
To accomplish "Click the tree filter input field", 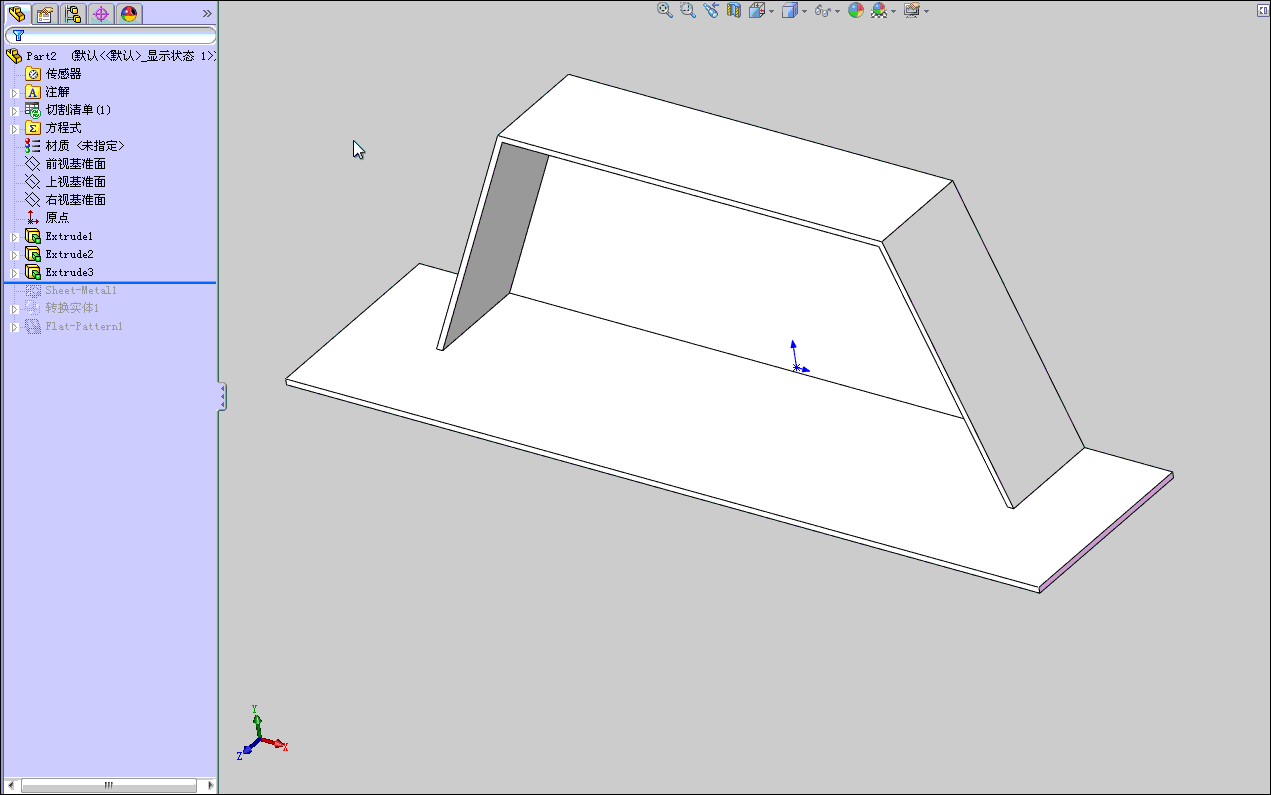I will (110, 36).
